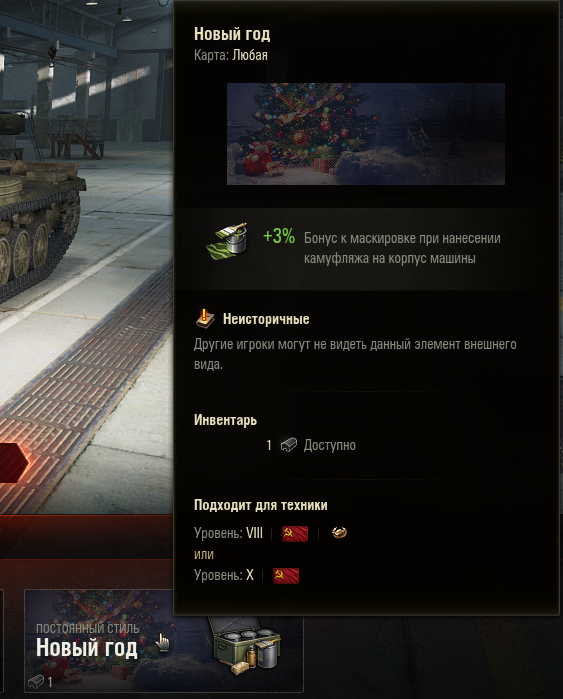The image size is (563, 699).
Task: Click the gold vehicle icon after level VIII flag
Action: (339, 533)
